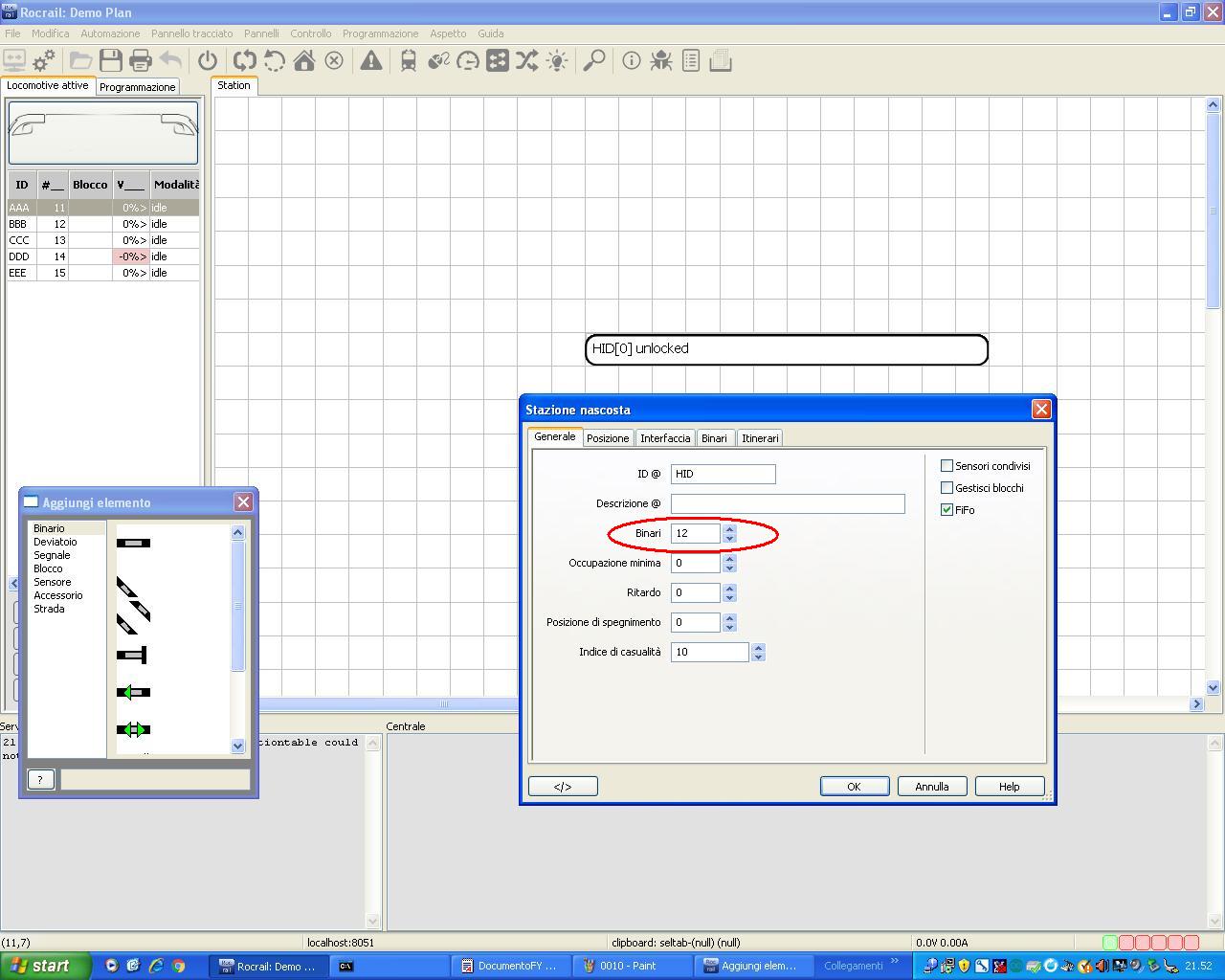
Task: Decrease the Binari value with down arrow
Action: coord(729,539)
